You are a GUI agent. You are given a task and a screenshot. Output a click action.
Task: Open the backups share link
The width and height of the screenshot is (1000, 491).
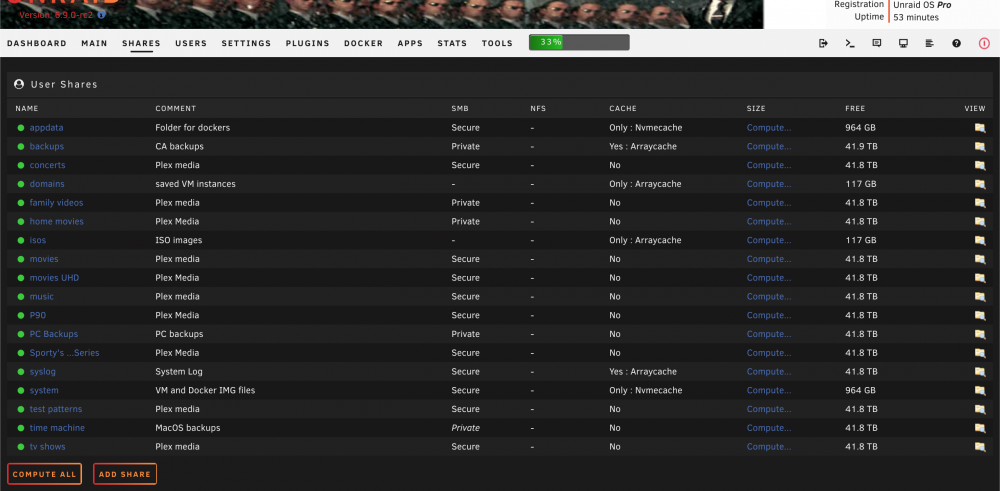point(47,147)
